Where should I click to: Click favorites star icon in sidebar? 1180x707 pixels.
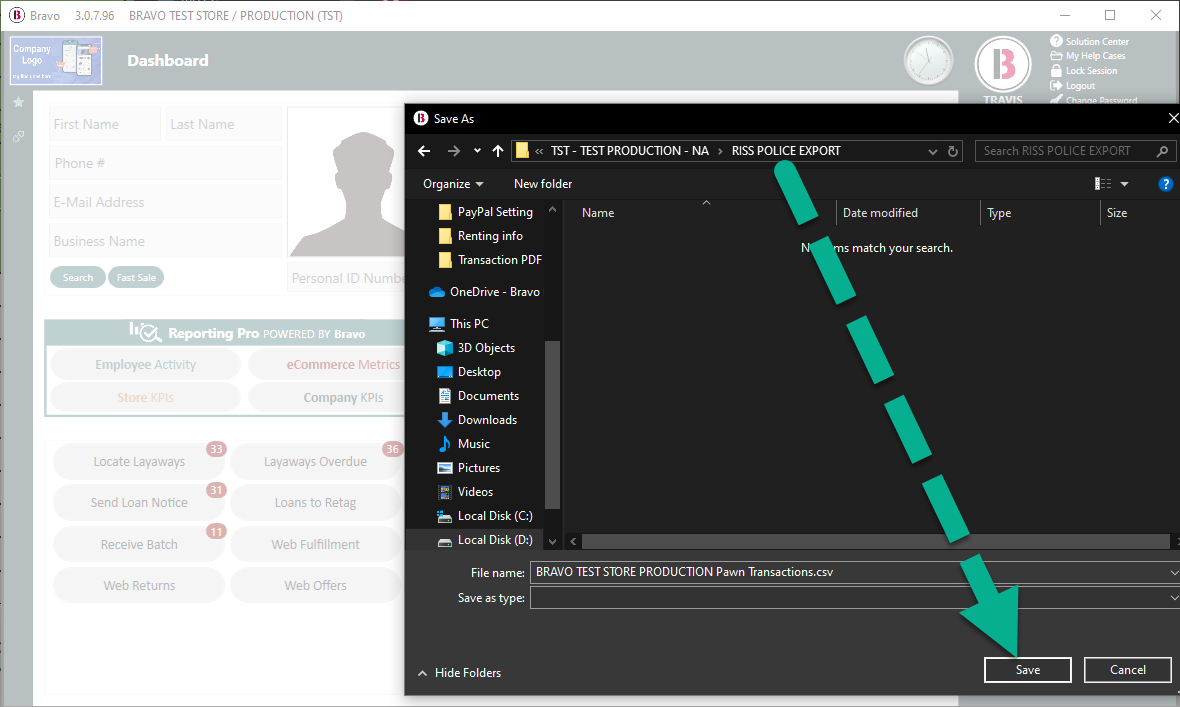point(18,102)
